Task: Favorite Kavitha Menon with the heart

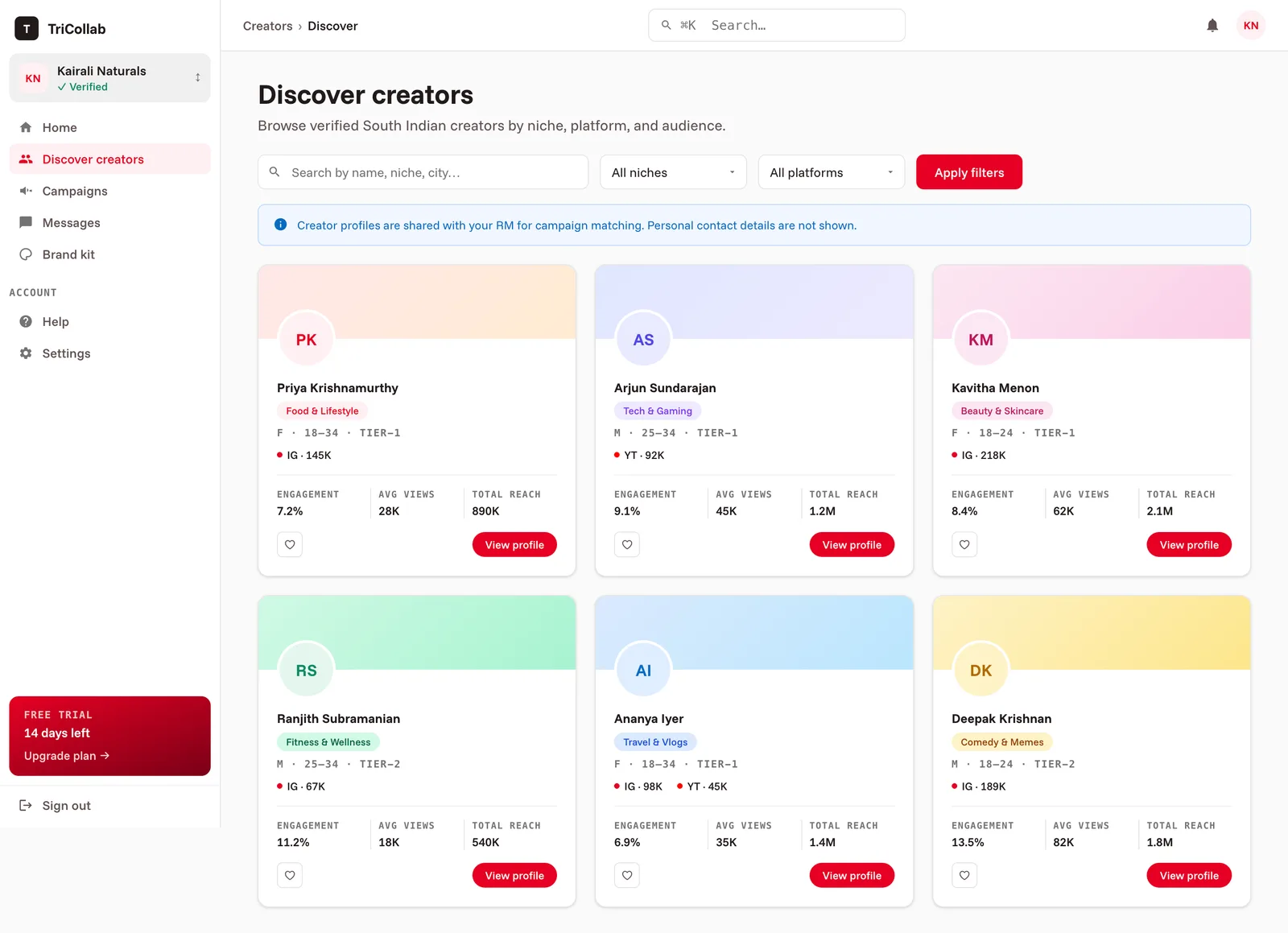Action: tap(964, 545)
